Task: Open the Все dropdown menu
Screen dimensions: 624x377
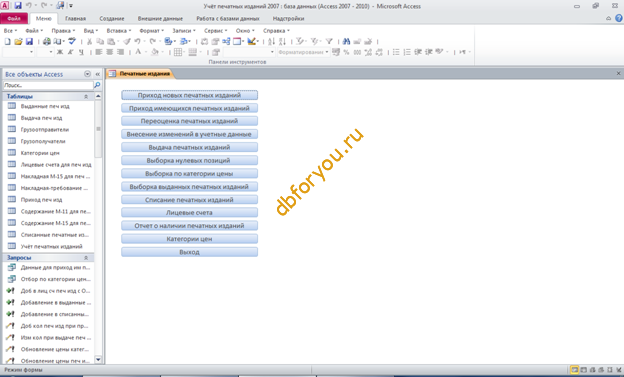Action: (x=10, y=31)
